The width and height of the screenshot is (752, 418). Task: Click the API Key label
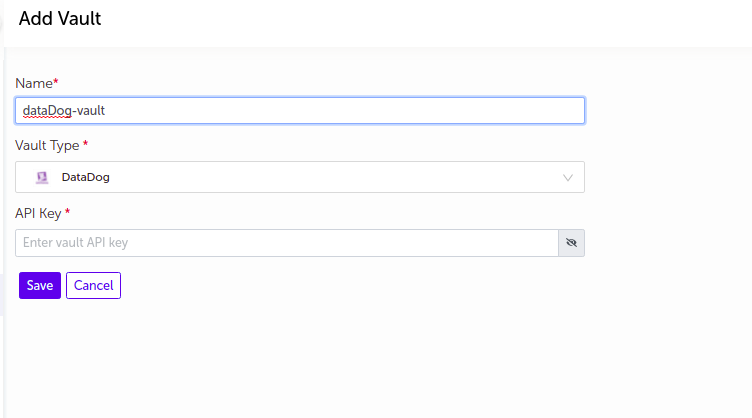pos(38,214)
